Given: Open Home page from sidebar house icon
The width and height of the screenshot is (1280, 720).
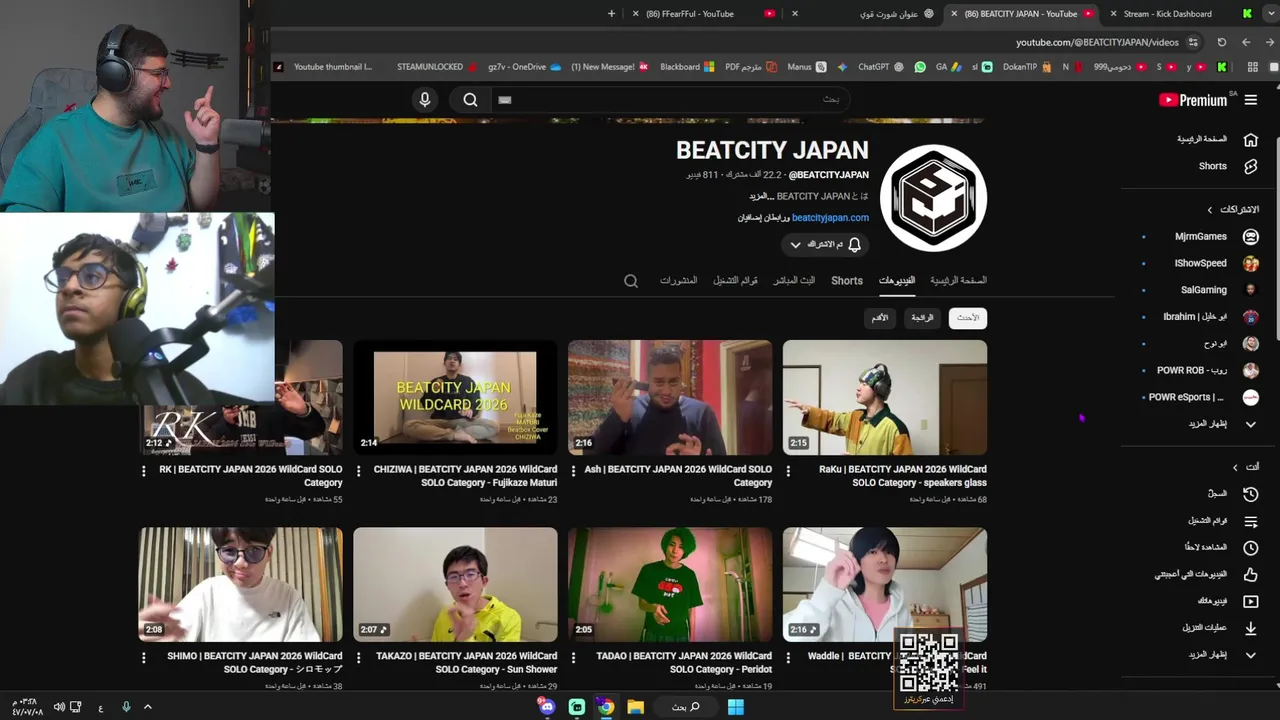Looking at the screenshot, I should [1250, 139].
